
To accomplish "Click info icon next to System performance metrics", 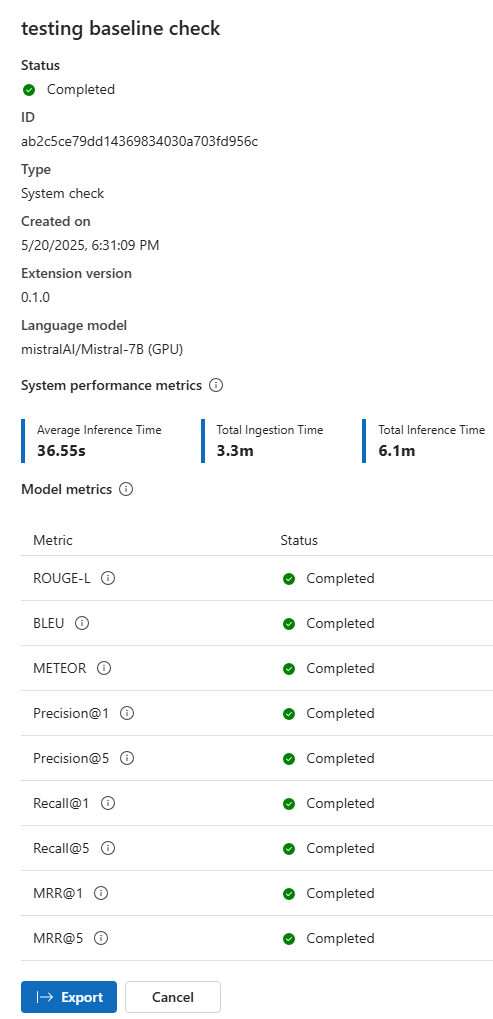I will pyautogui.click(x=216, y=385).
